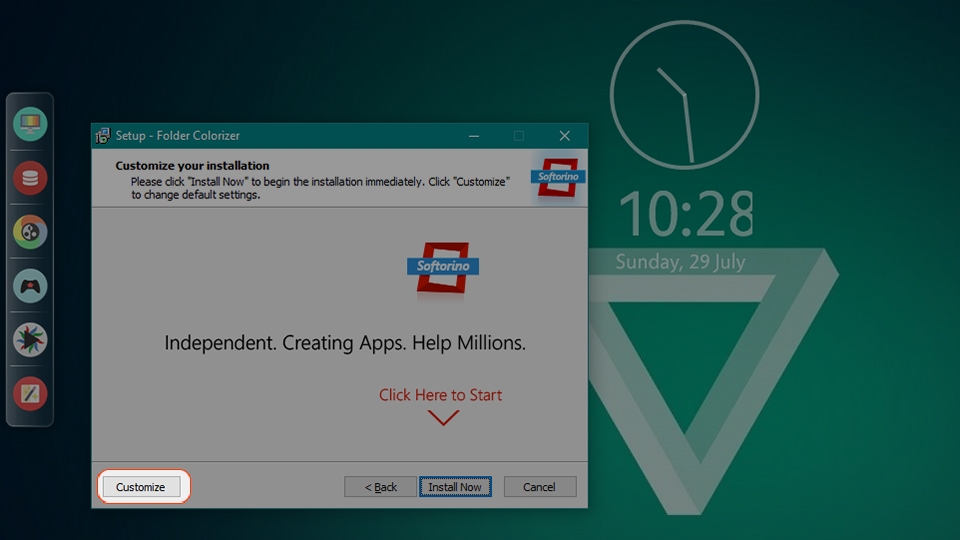Go back with the < Back button

[380, 487]
